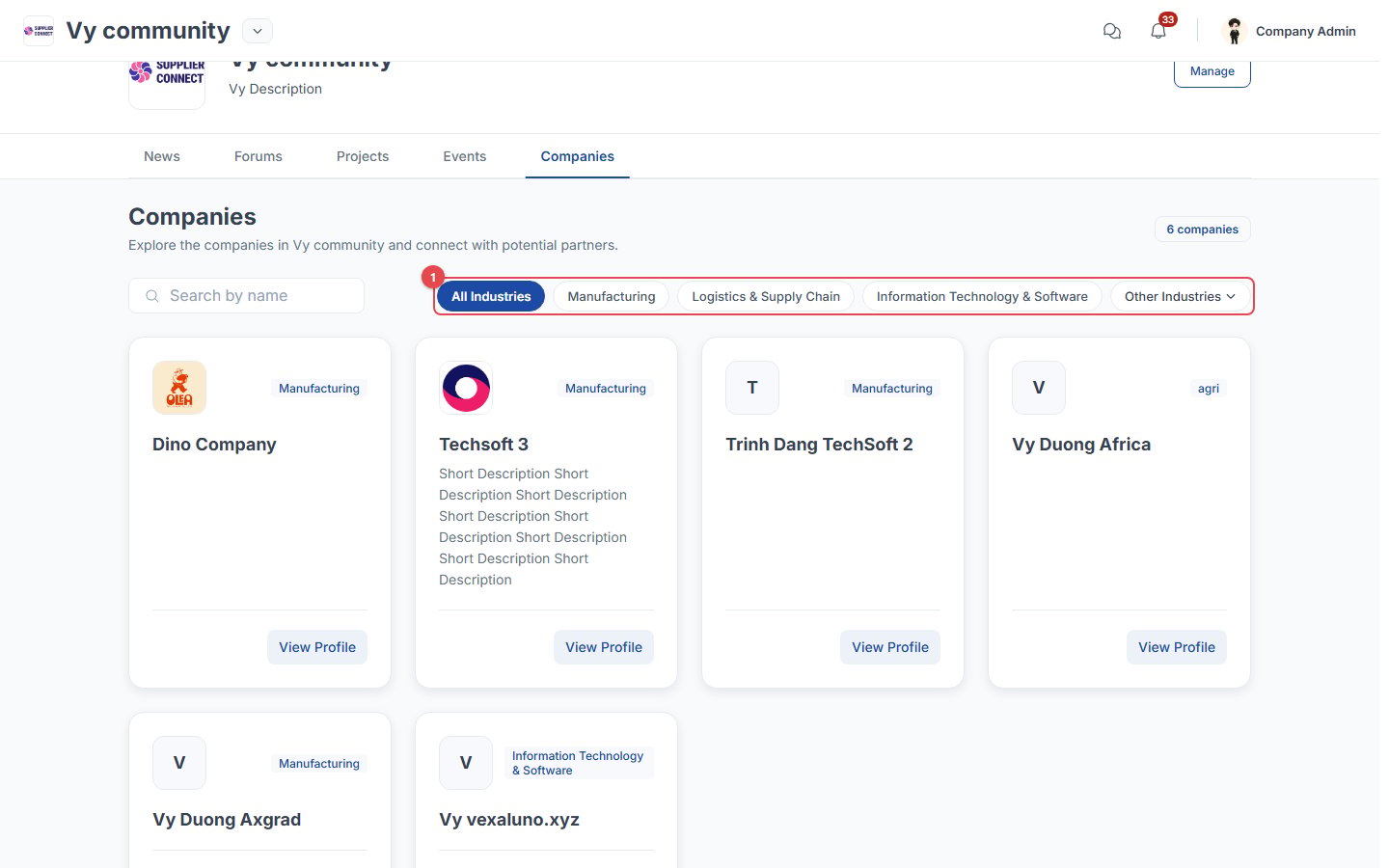
Task: Click the Vy vexaluno.xyz title
Action: [509, 820]
